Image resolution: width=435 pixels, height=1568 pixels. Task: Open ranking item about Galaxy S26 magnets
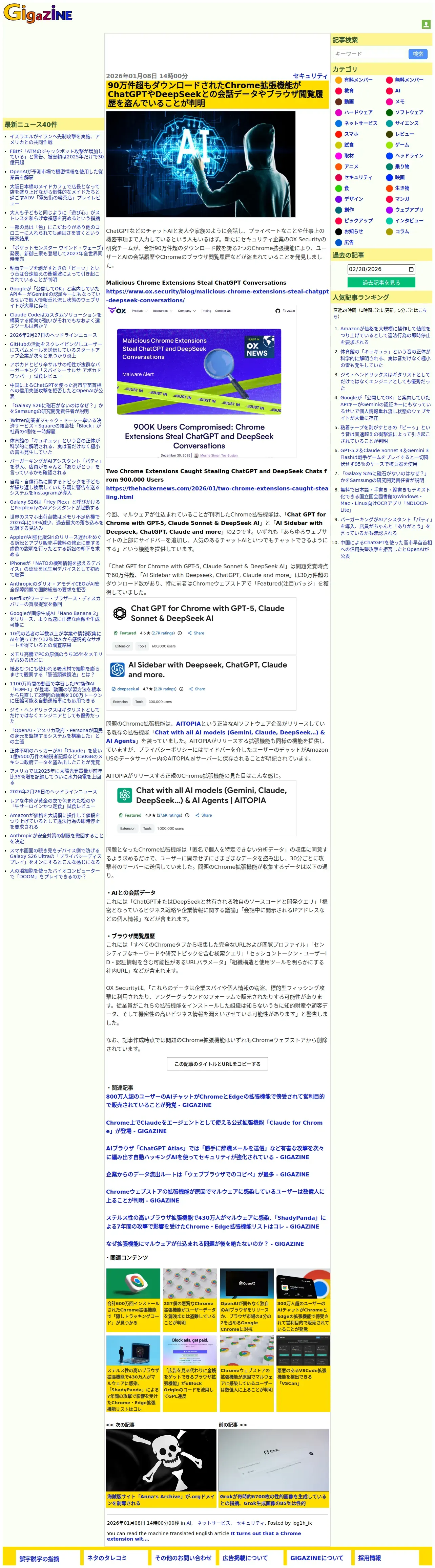coord(385,477)
